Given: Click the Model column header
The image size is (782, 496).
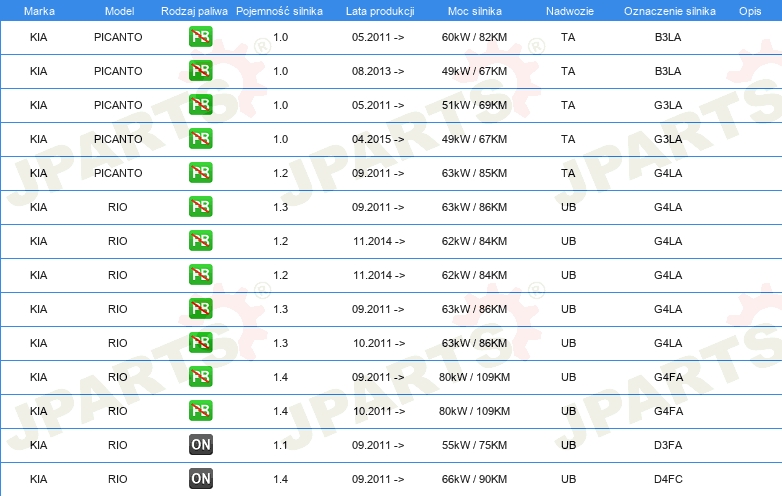Looking at the screenshot, I should pos(119,11).
